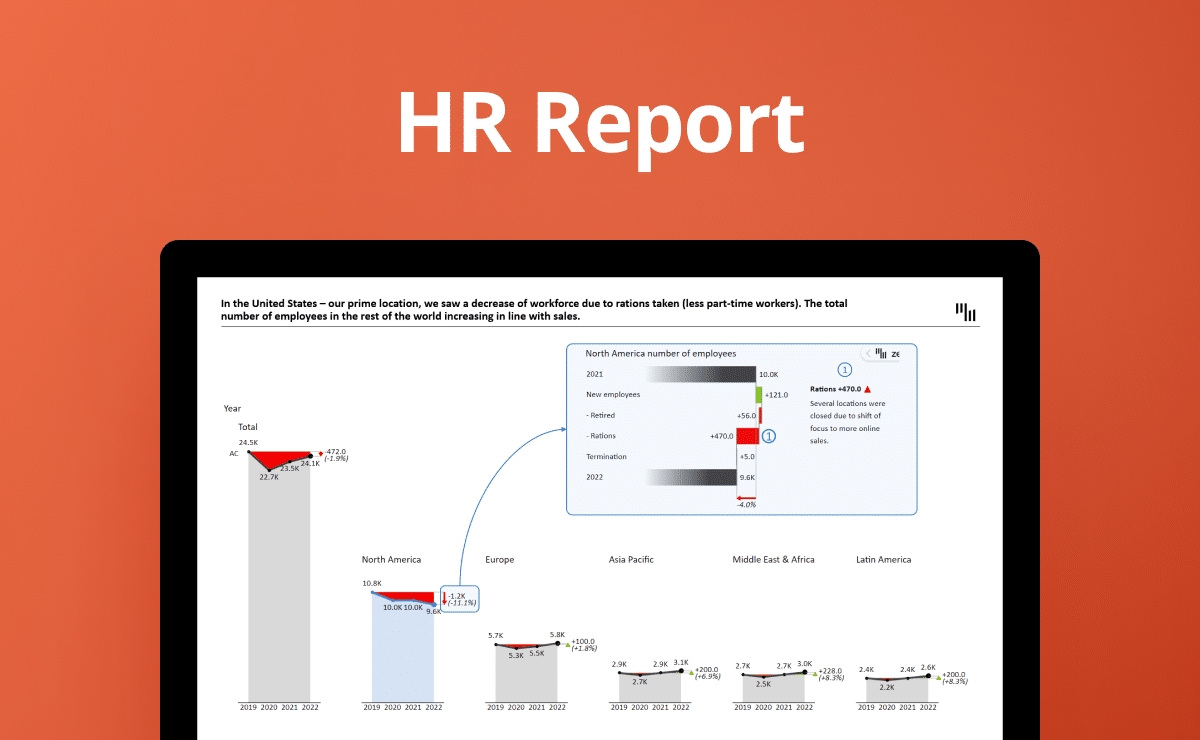This screenshot has width=1200, height=740.
Task: Click the red diamond marker beside -472.0
Action: click(x=320, y=454)
